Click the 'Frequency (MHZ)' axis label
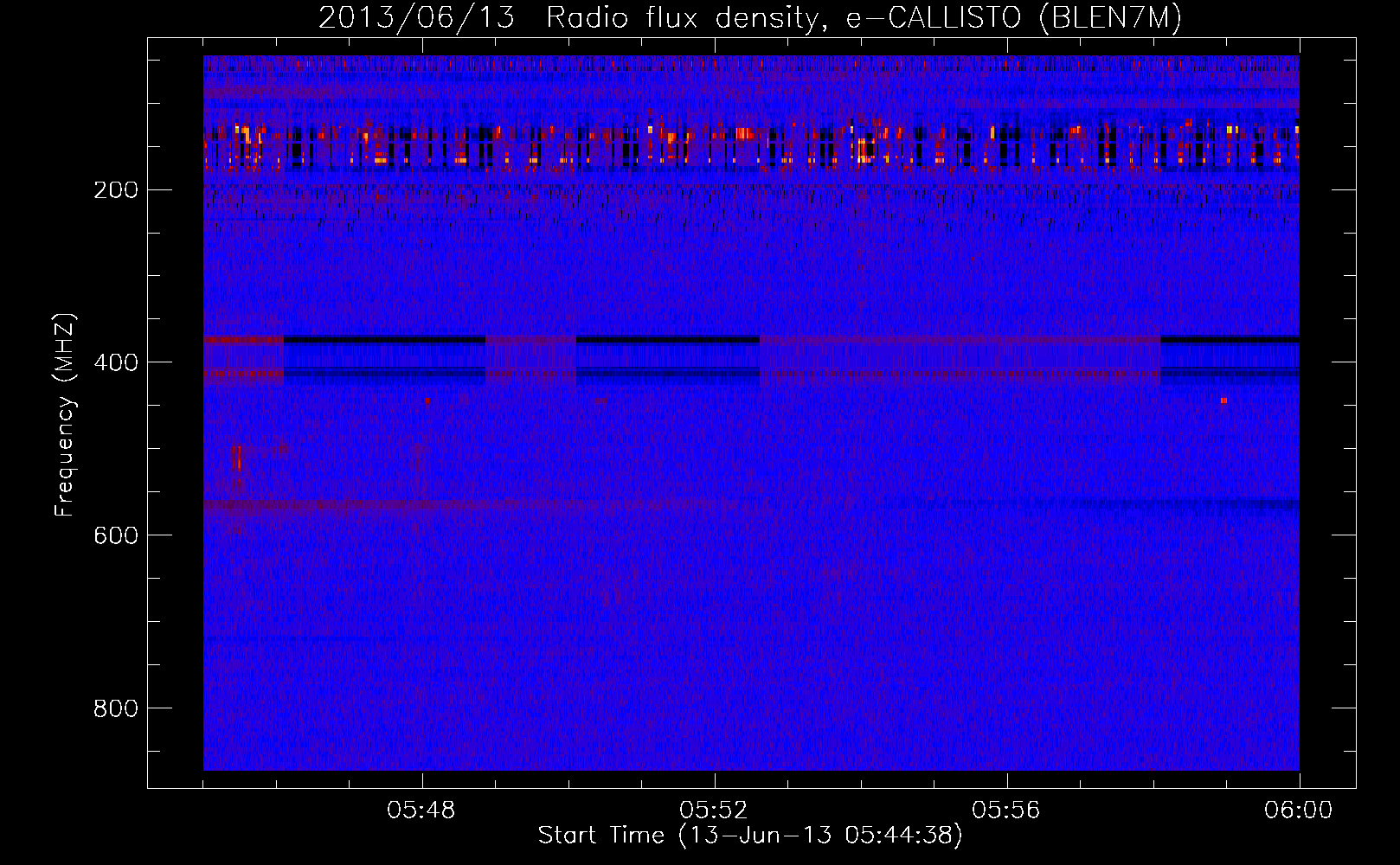 (x=65, y=414)
